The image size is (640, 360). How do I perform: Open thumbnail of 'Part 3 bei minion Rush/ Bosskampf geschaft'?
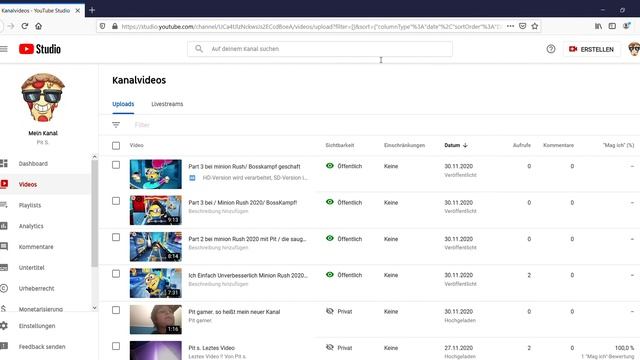click(x=156, y=174)
